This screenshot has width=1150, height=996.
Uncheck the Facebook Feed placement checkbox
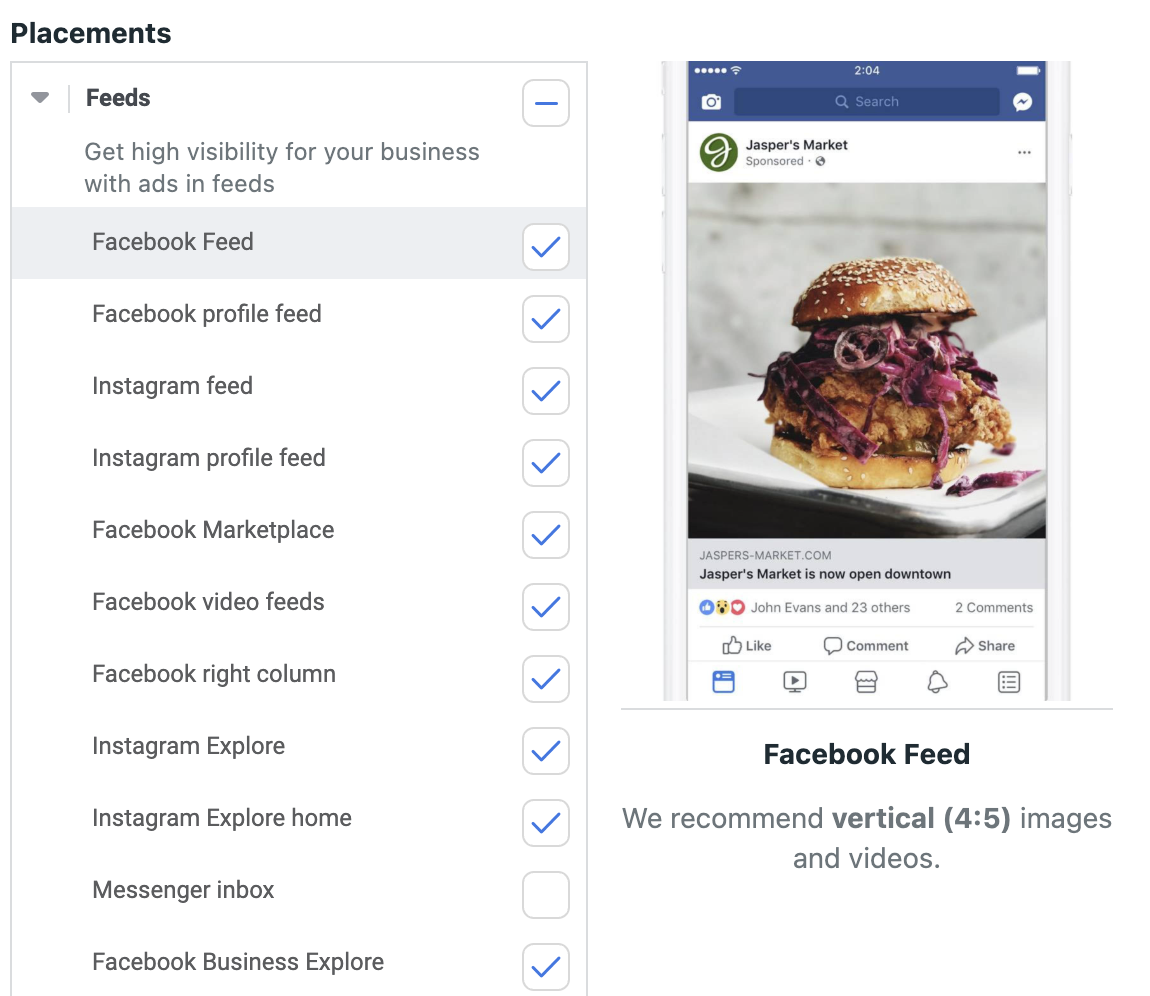point(546,247)
